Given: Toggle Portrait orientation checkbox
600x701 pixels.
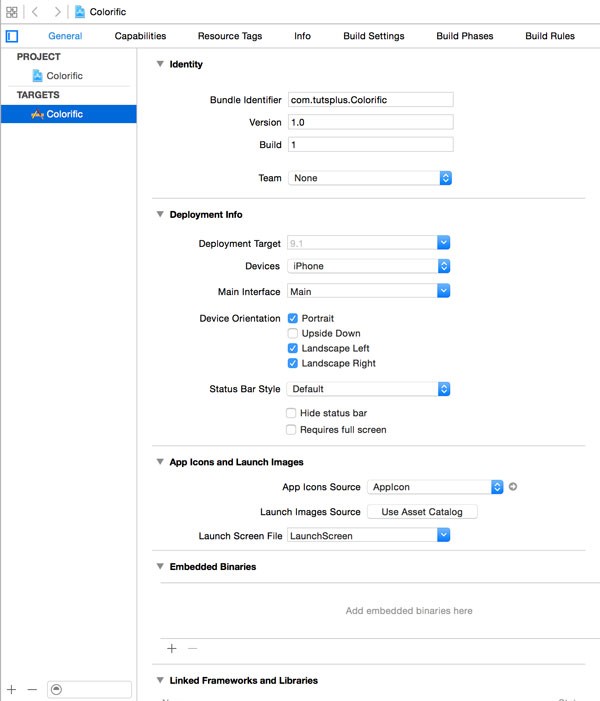Looking at the screenshot, I should point(293,318).
